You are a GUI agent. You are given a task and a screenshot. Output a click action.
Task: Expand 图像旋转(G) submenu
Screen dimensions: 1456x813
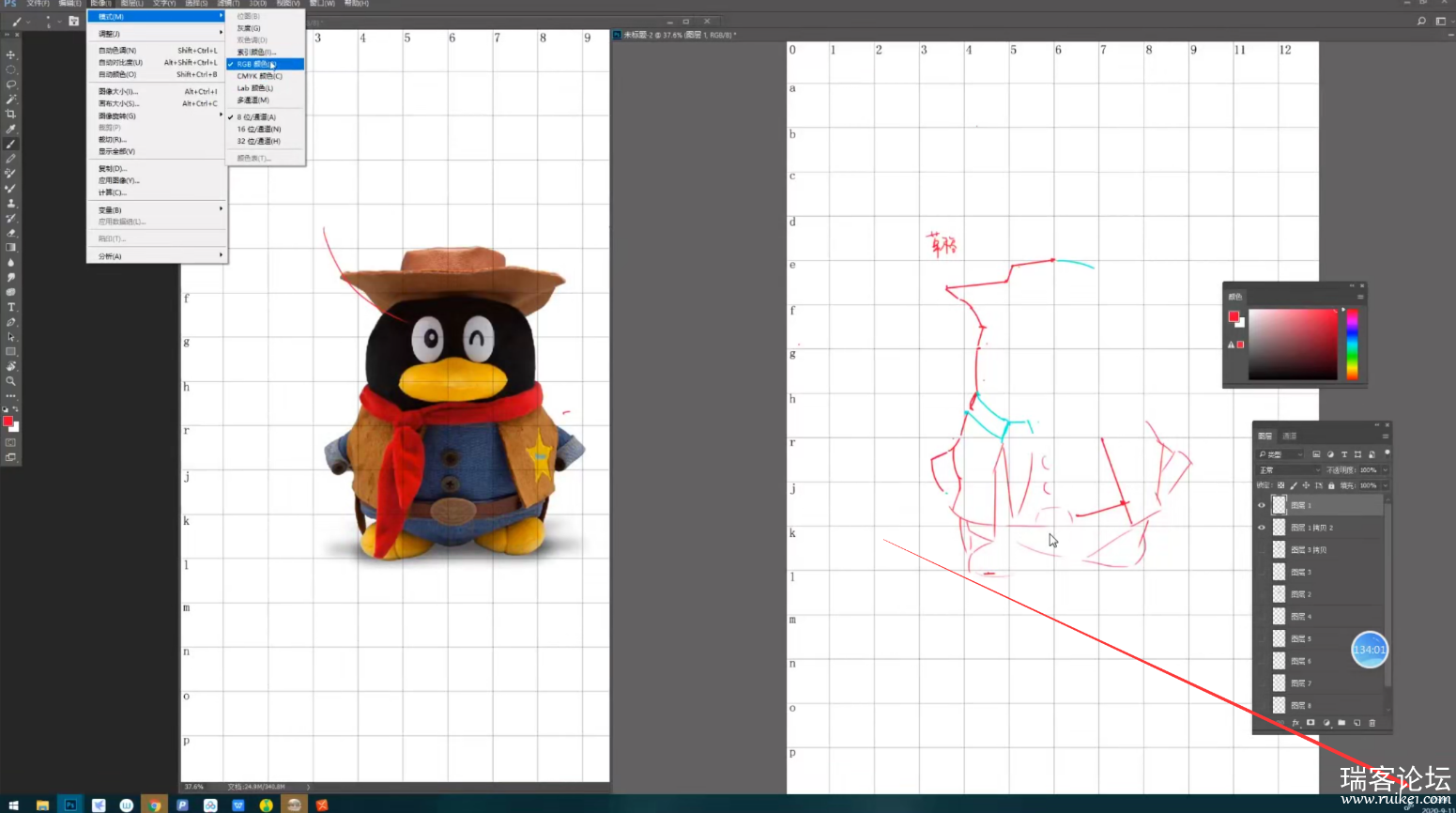point(157,116)
